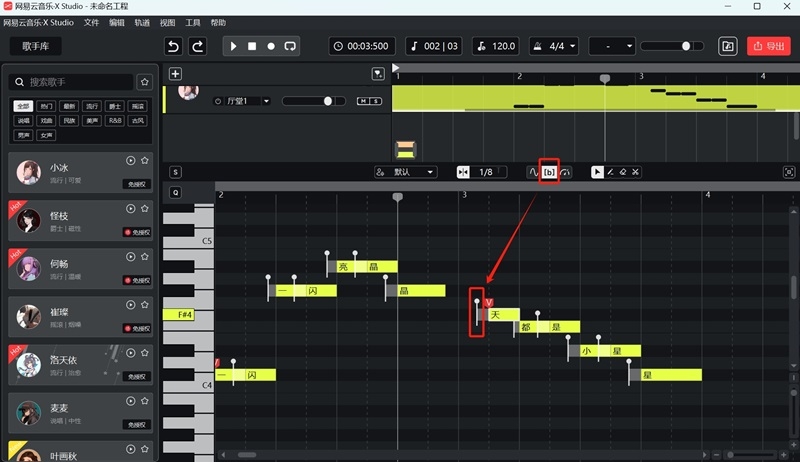Select the 男声 singer filter
The width and height of the screenshot is (800, 462).
23,136
